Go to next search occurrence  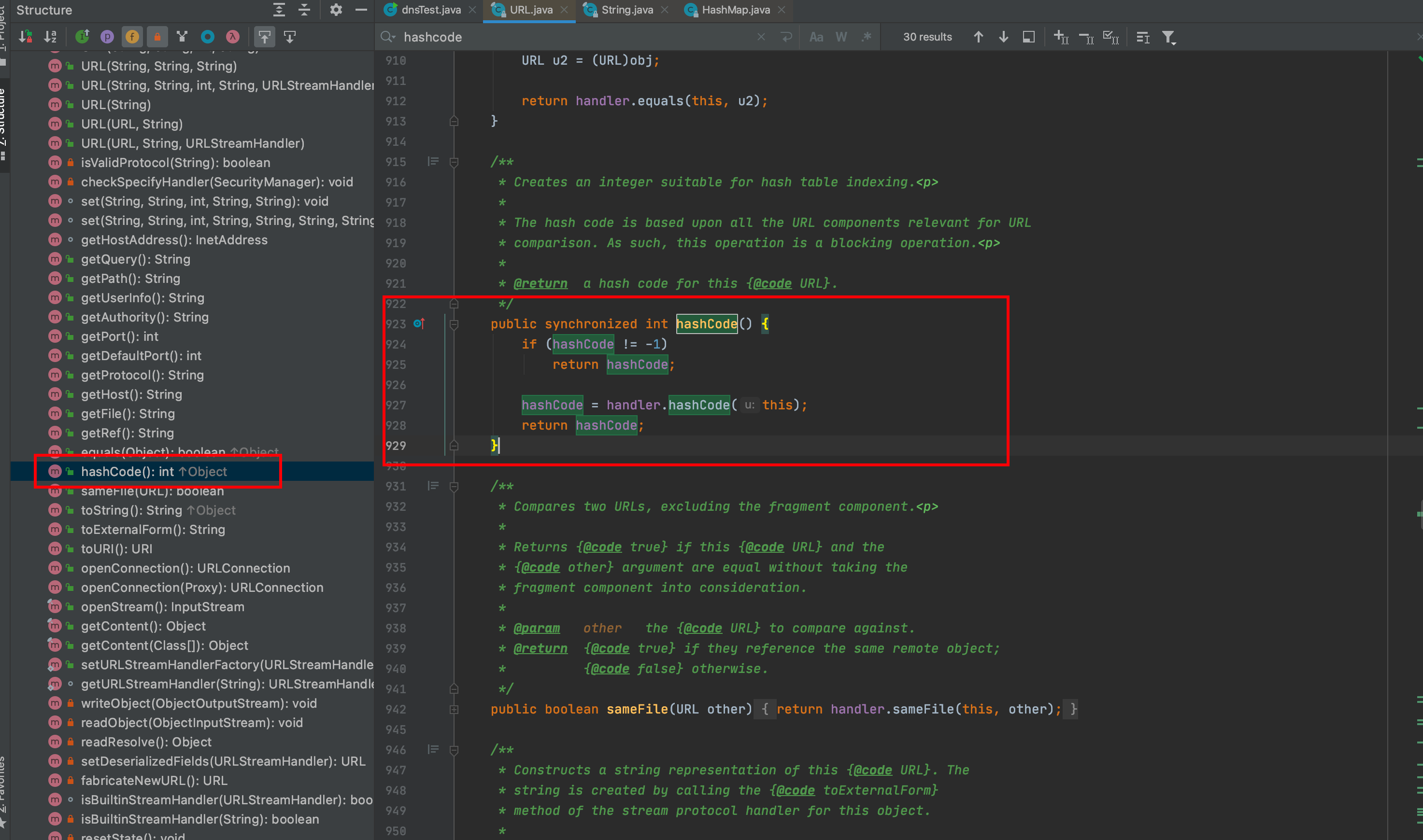(1003, 37)
